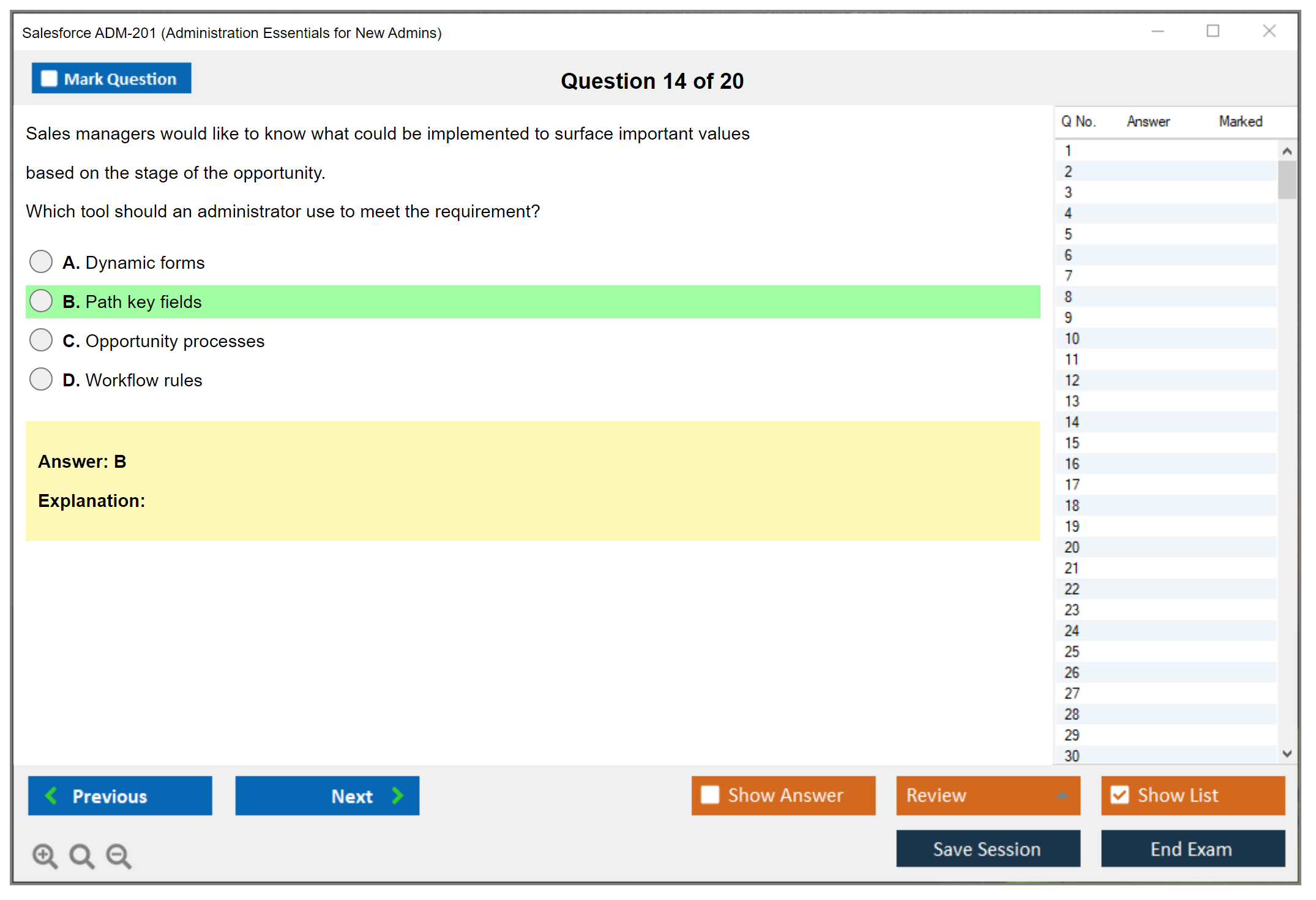
Task: Click the zoom out magnifier icon
Action: click(119, 855)
